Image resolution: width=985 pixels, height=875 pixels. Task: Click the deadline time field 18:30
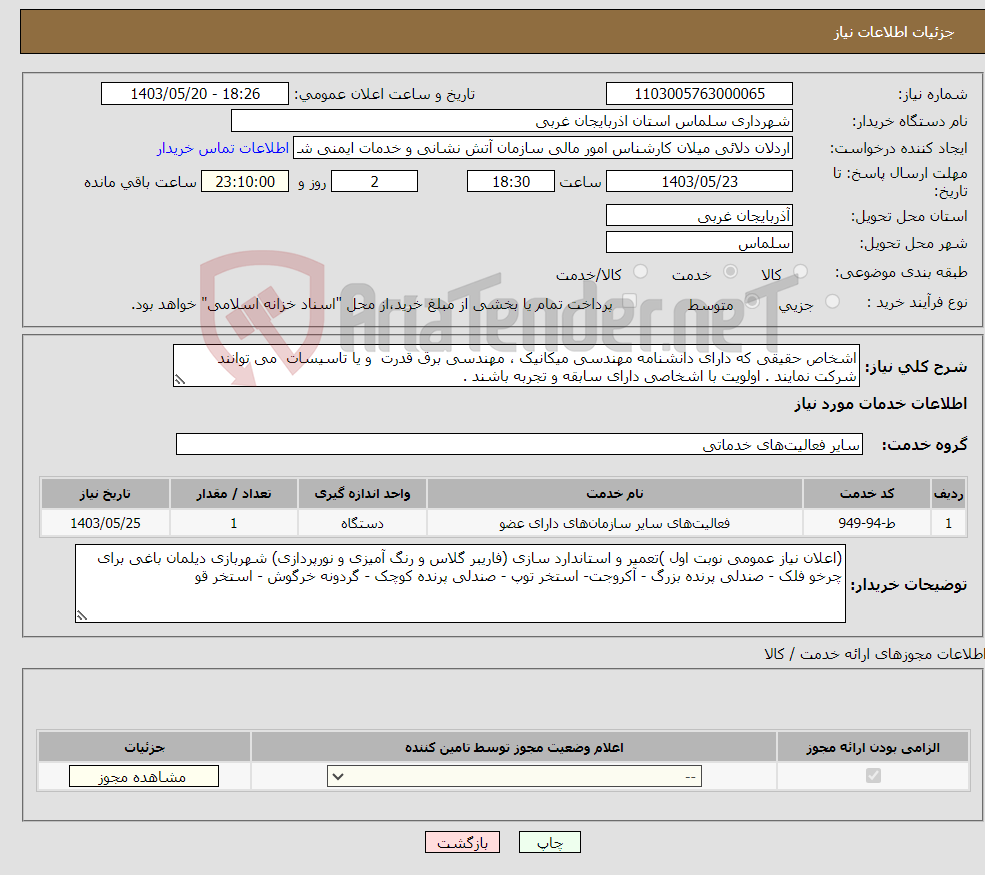pos(511,182)
